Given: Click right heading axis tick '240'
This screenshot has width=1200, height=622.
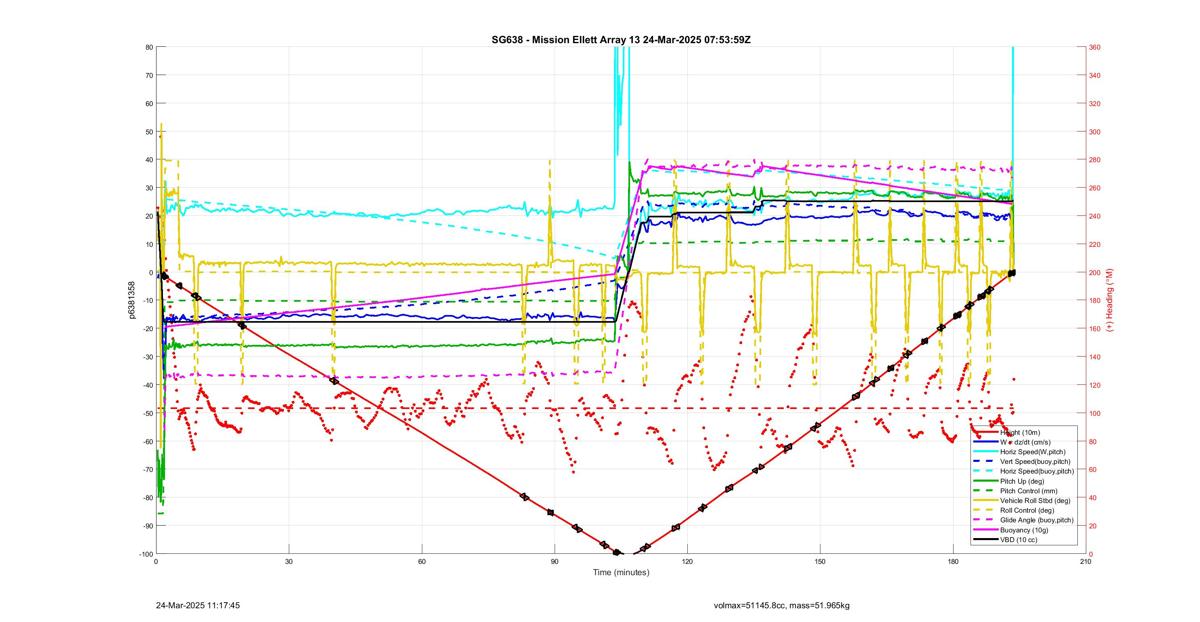Looking at the screenshot, I should click(1095, 216).
